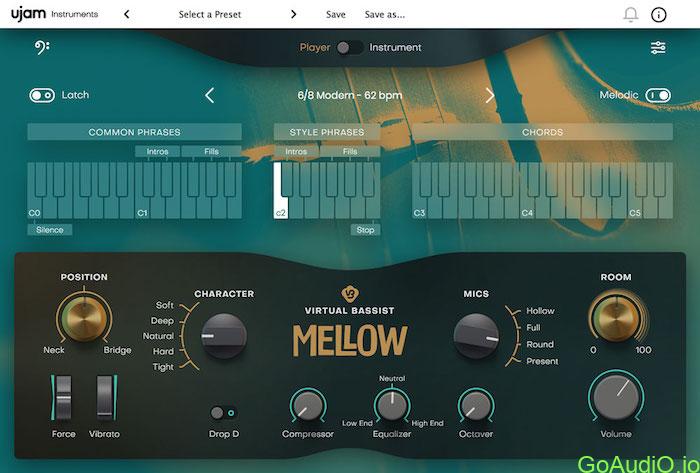The width and height of the screenshot is (700, 473).
Task: Open the 6/8 Modern - 62 bpm style selector
Action: (x=350, y=95)
